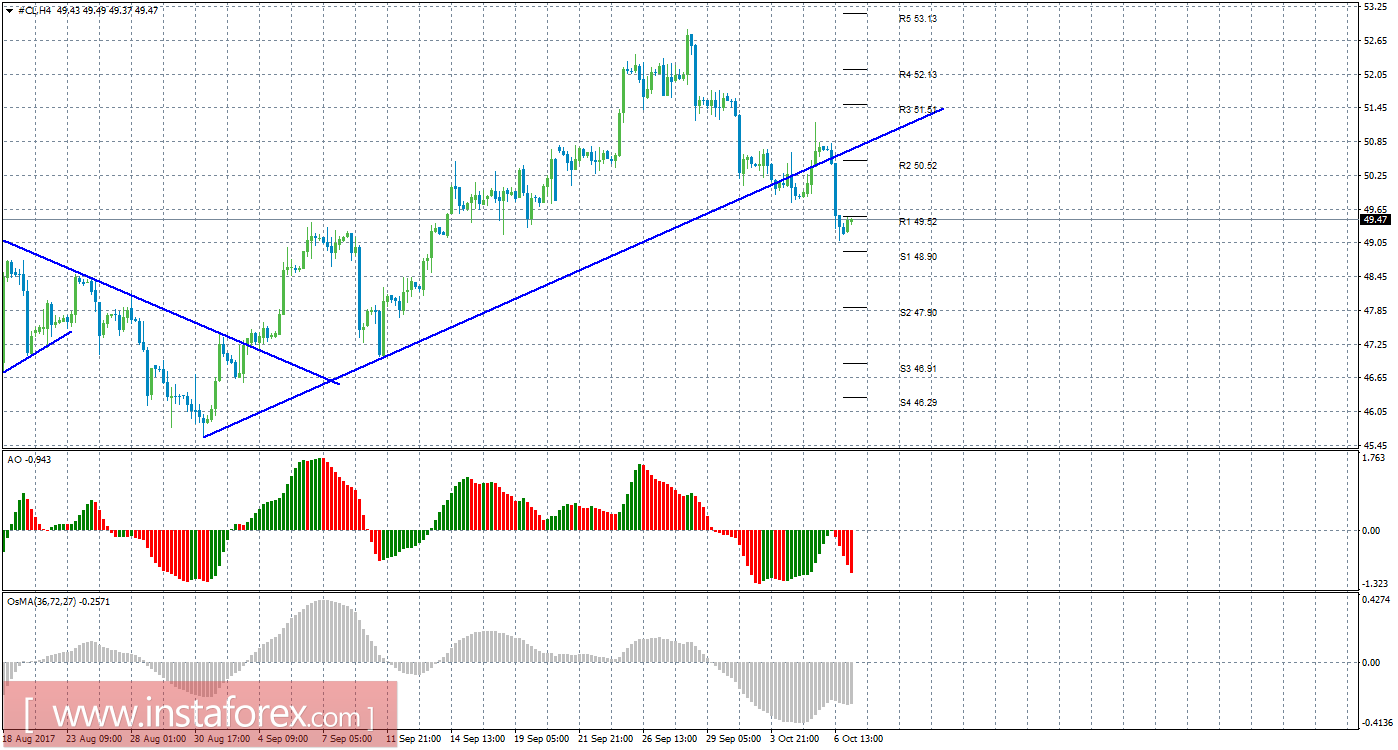Select the R1 49.52 pivot label

pyautogui.click(x=917, y=221)
